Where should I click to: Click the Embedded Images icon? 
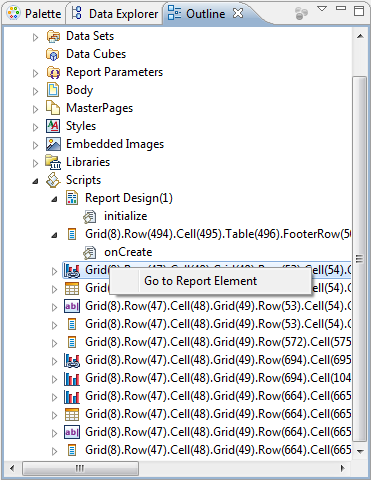tap(53, 144)
